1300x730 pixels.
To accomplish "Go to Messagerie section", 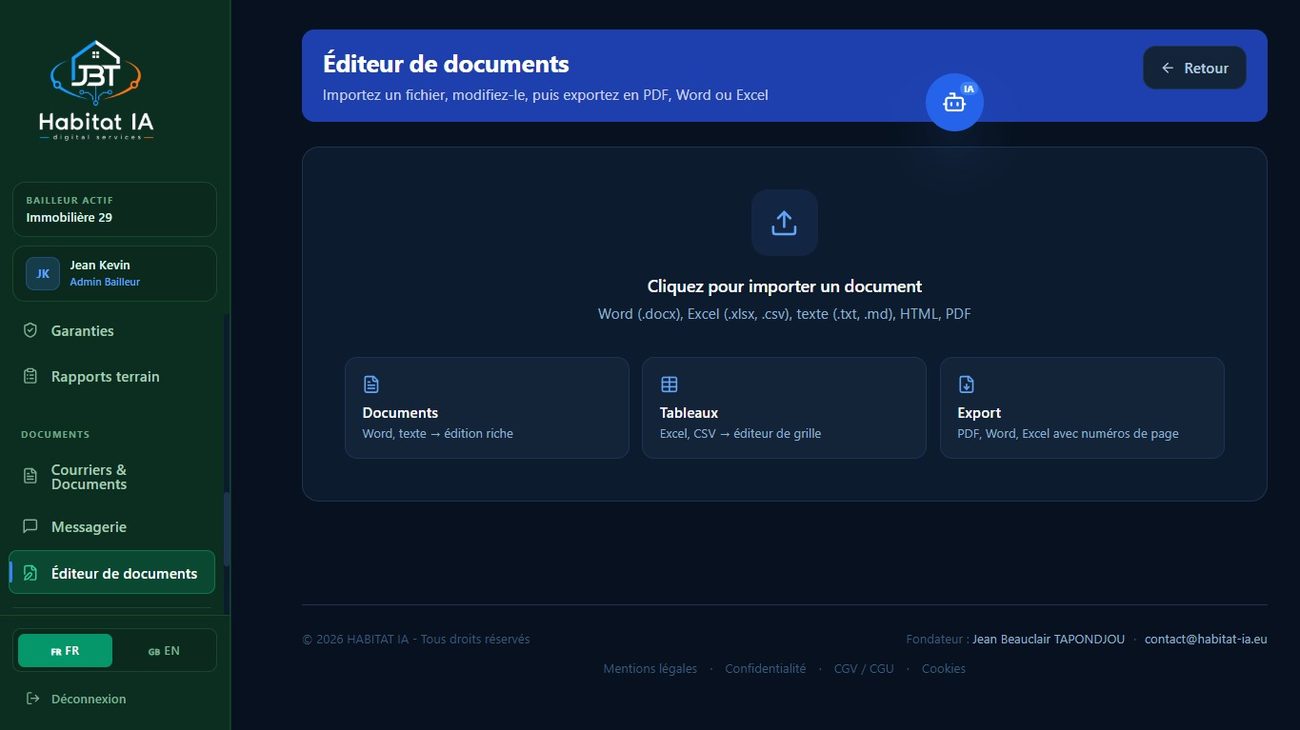I will 113,526.
